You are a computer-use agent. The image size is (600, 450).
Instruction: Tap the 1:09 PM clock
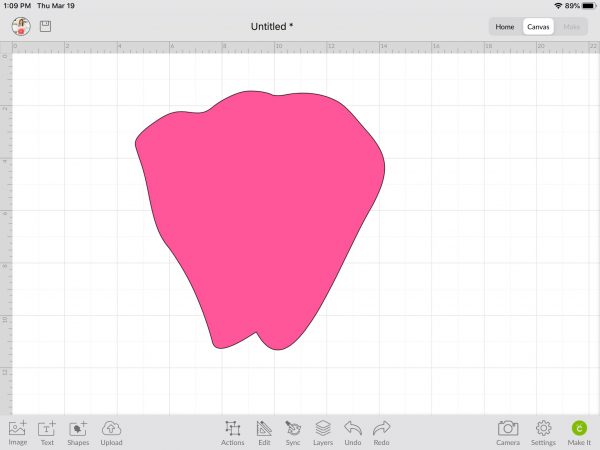coord(17,6)
